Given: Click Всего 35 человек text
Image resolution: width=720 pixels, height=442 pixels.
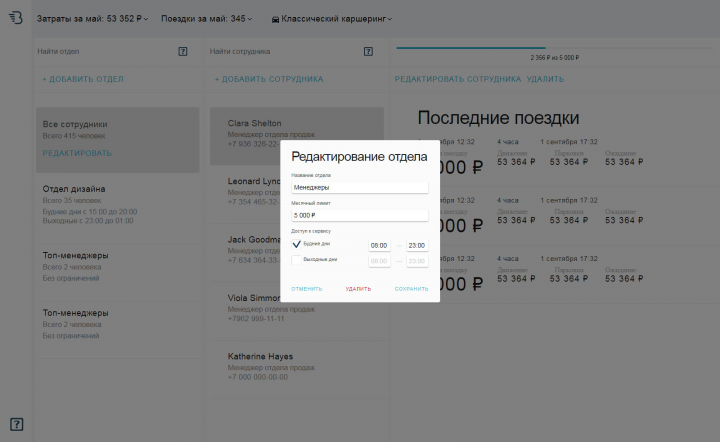Looking at the screenshot, I should point(72,201).
